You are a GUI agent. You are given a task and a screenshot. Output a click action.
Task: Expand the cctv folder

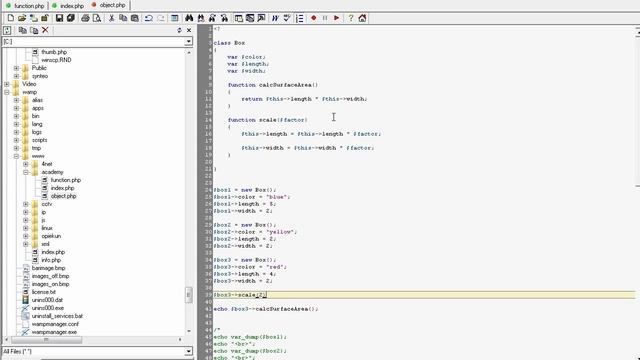pos(26,204)
